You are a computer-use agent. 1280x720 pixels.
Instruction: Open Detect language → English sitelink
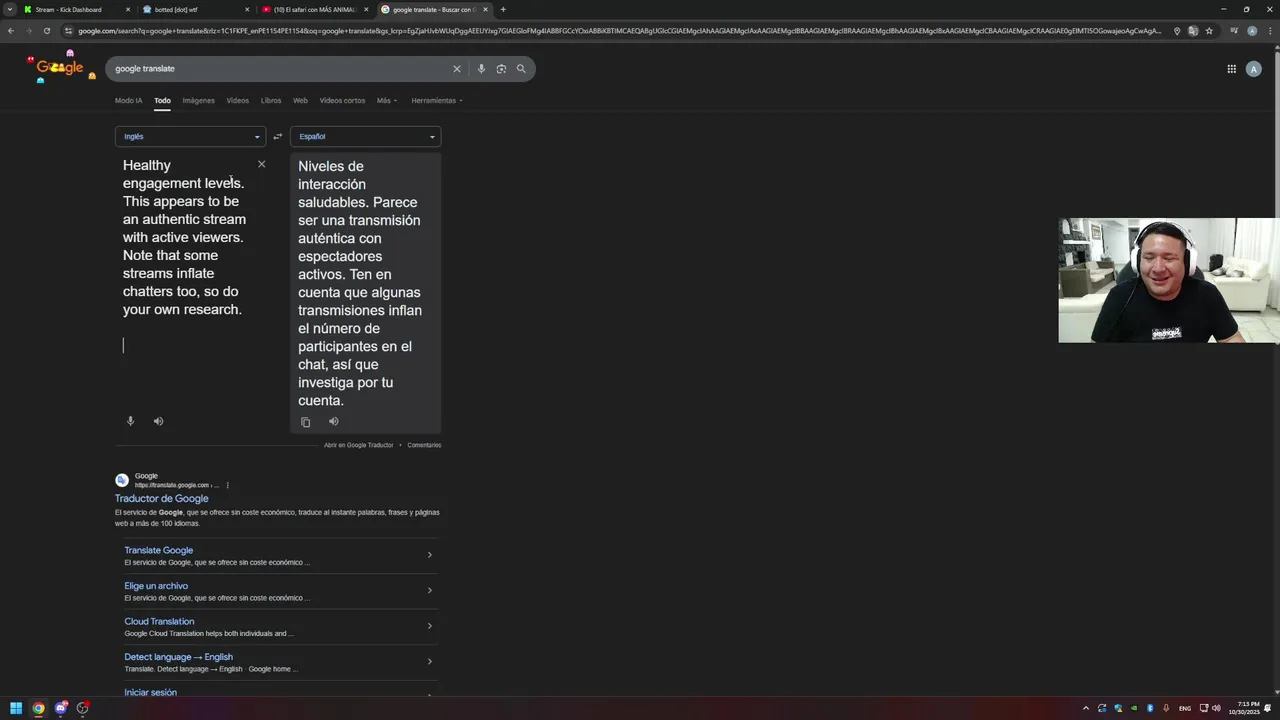click(x=178, y=657)
